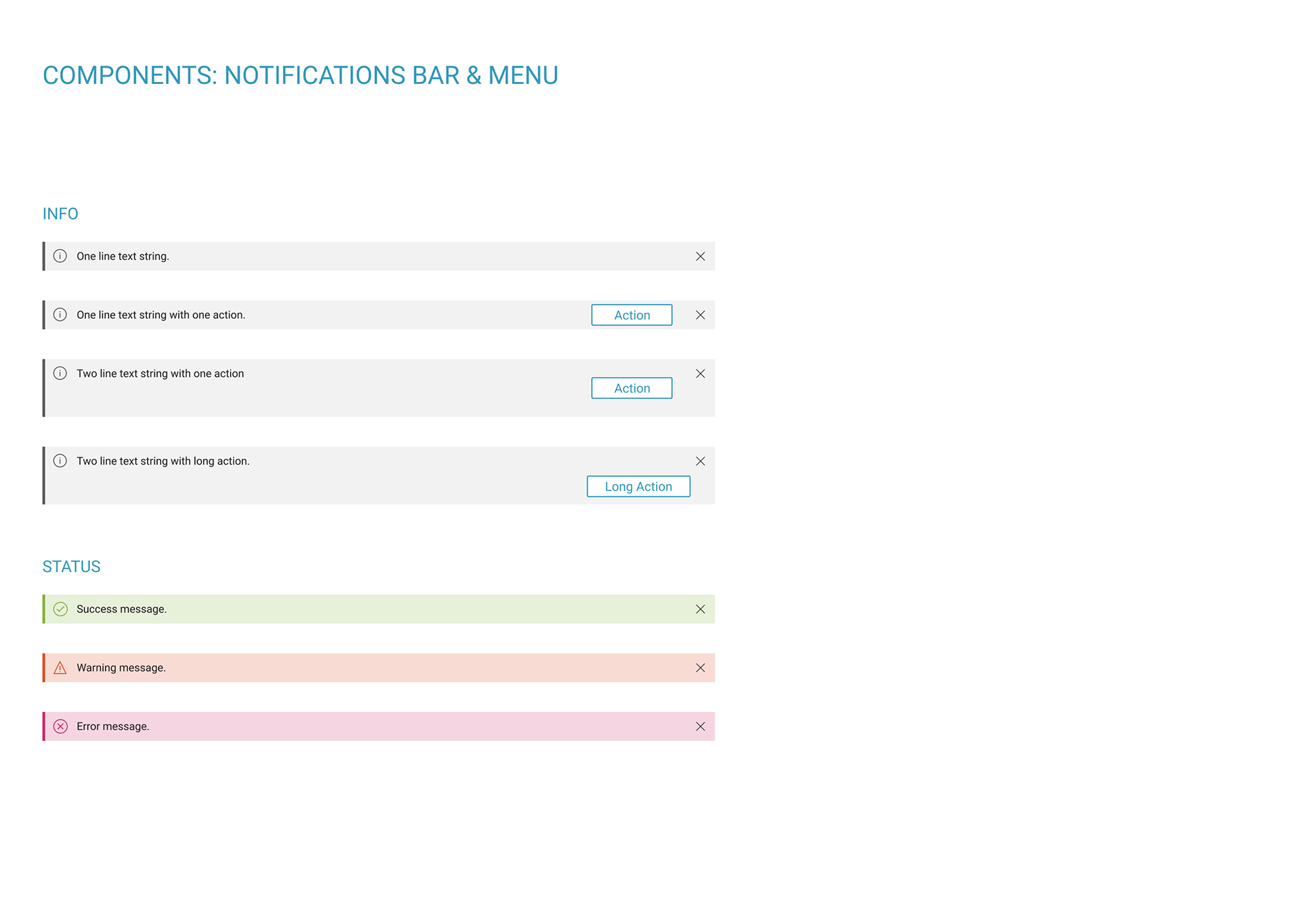Click the Long Action button
This screenshot has height=924, width=1300.
click(638, 487)
